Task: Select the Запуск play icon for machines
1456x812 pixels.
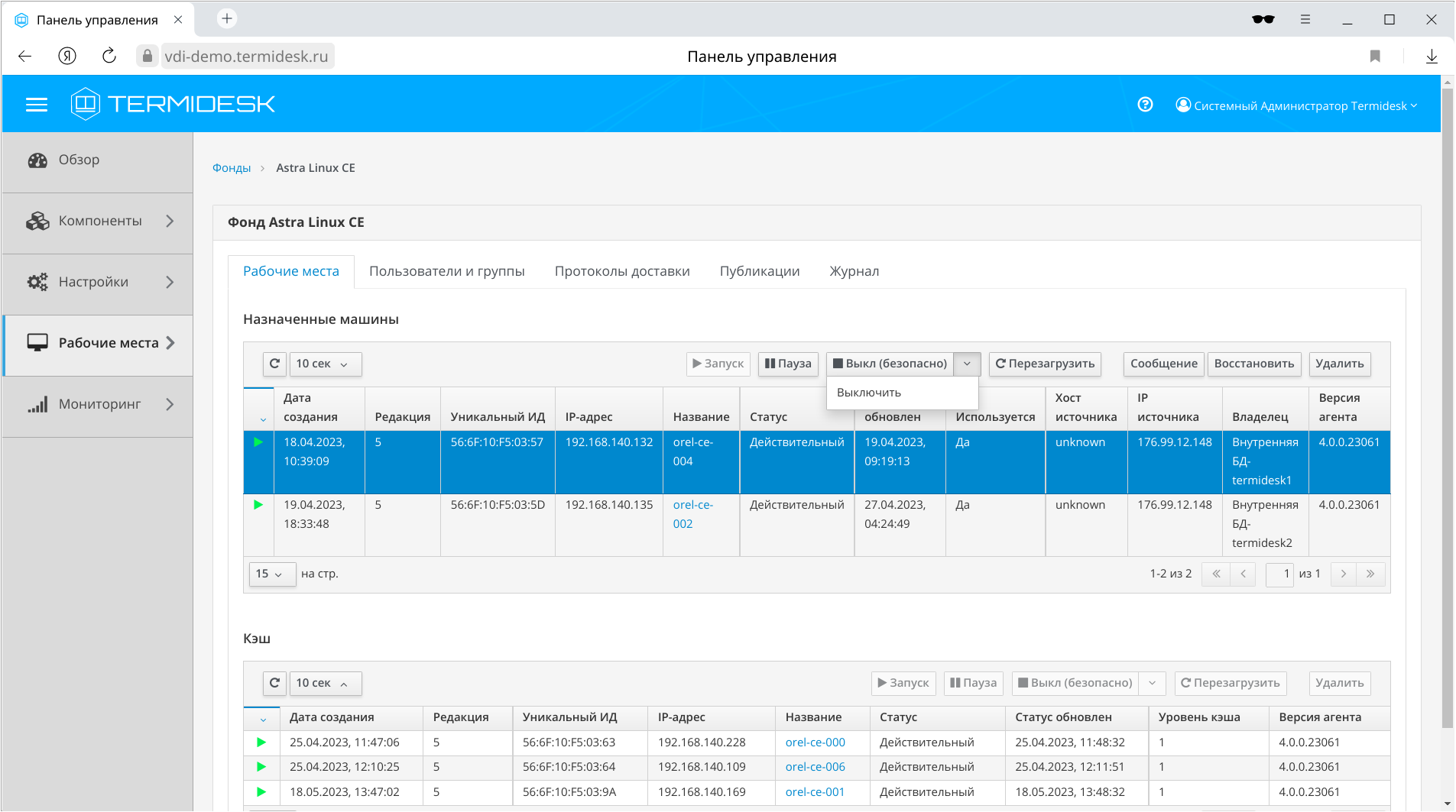Action: pyautogui.click(x=717, y=364)
